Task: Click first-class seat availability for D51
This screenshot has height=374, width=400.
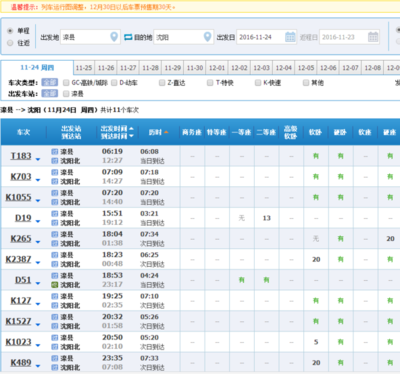Action: 242,280
